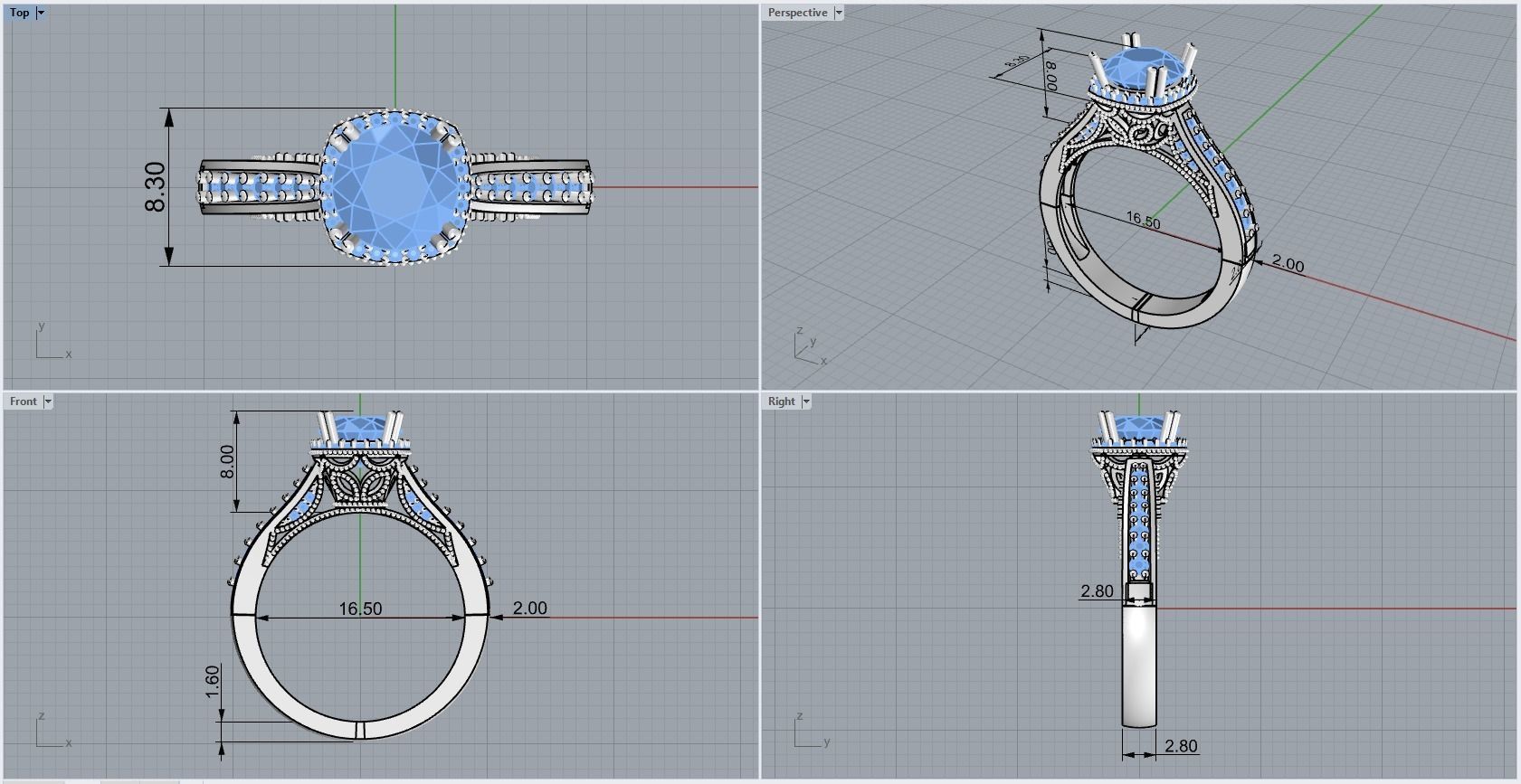Select the ring shank bottom in Right view

point(1139,666)
